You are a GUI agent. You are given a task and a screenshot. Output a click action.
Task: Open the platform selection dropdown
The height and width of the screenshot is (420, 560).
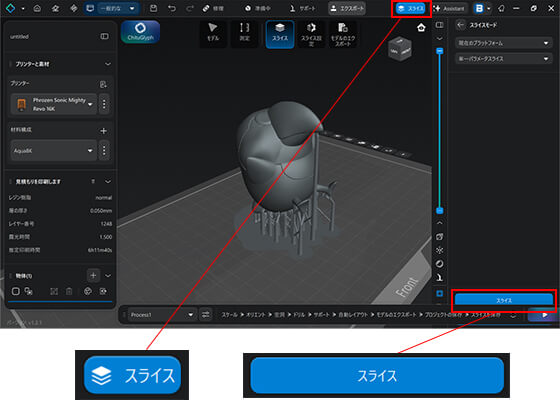click(504, 43)
